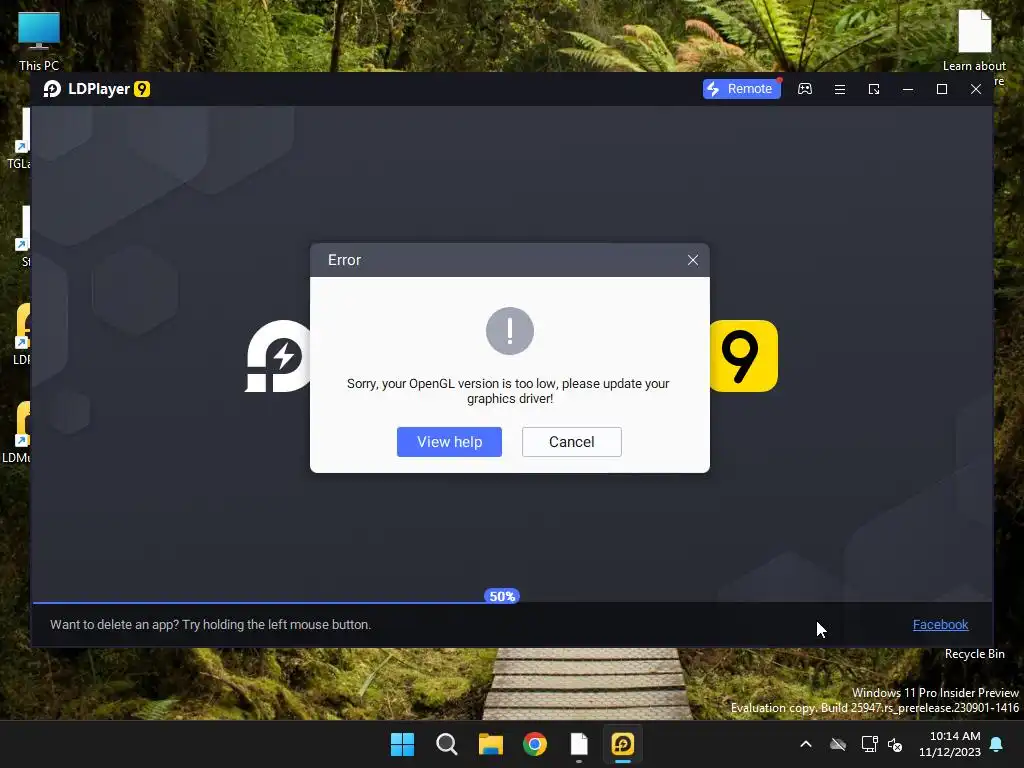Screen dimensions: 1024x768
Task: Open the LDPlayer hamburger menu
Action: click(x=840, y=89)
